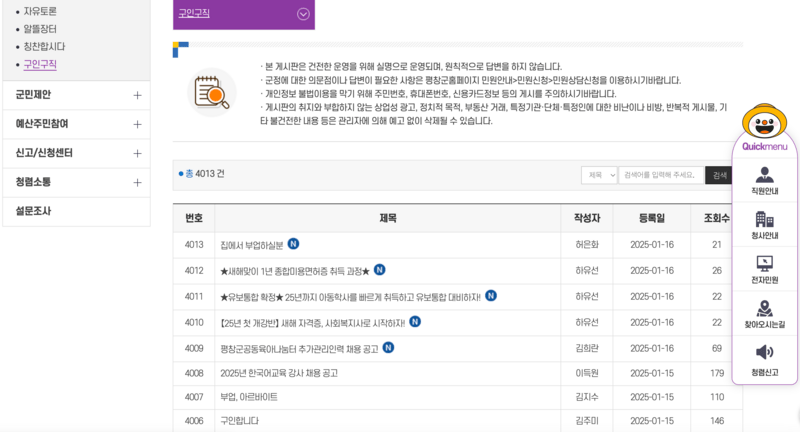800x432 pixels.
Task: Open post 새해맞이 1년 종합미용면허증 취득 과정
Action: point(295,271)
